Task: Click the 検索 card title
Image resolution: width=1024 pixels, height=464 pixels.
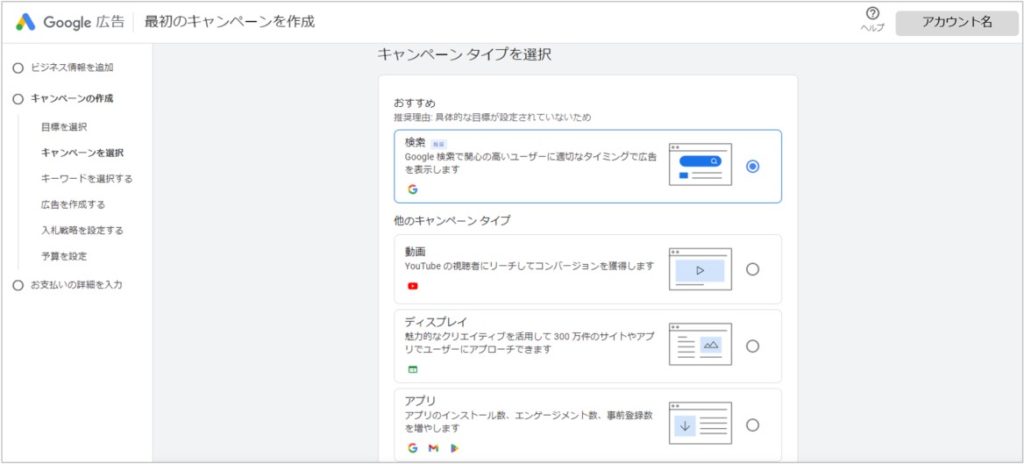Action: click(x=415, y=142)
